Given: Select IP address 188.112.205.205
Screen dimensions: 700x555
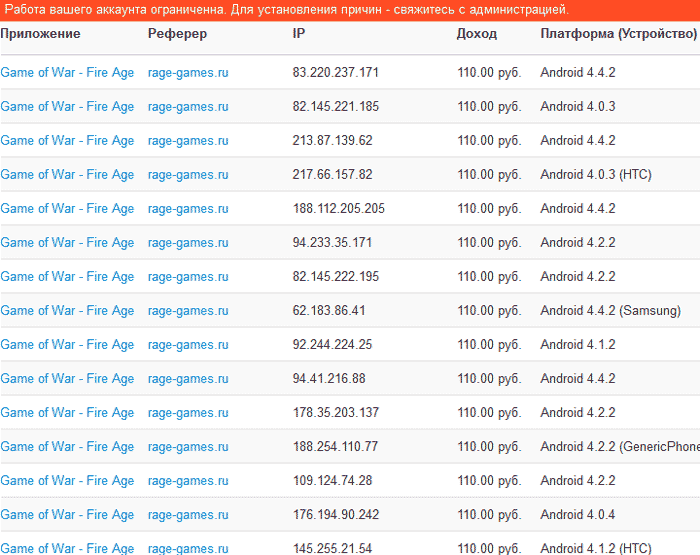Looking at the screenshot, I should pos(338,209).
